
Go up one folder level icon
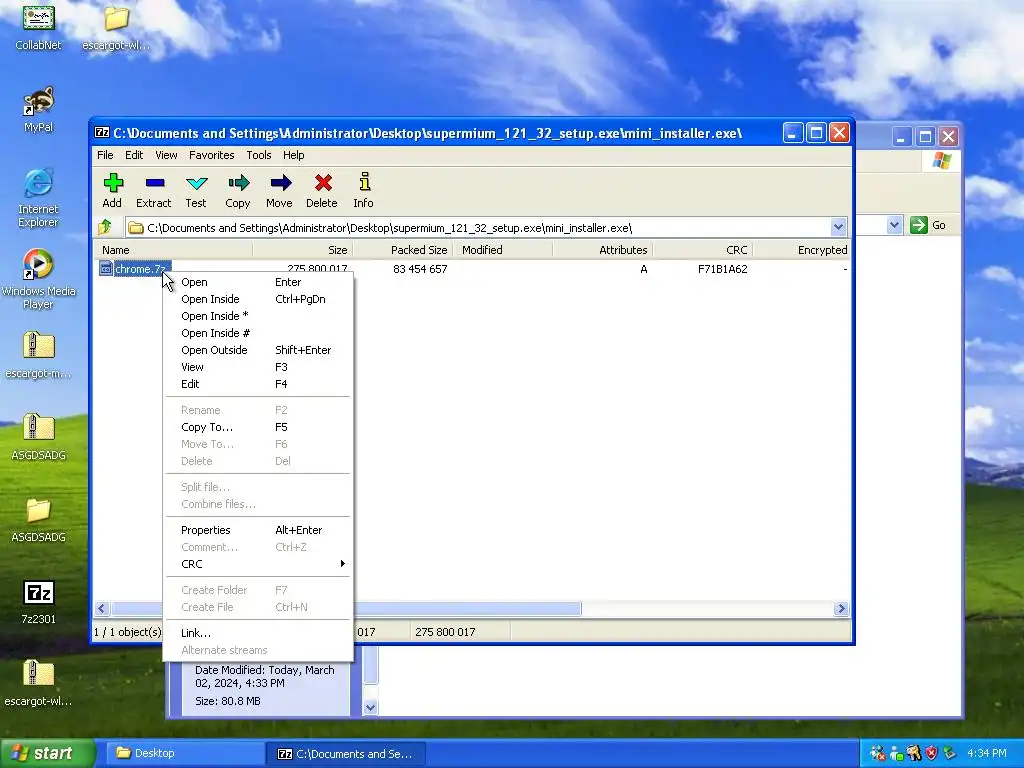[105, 227]
